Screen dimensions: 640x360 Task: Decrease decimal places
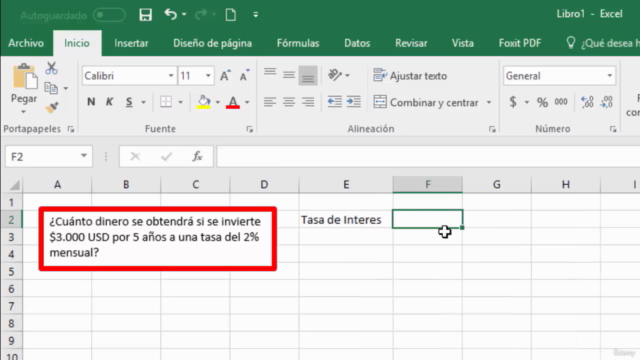tap(606, 102)
